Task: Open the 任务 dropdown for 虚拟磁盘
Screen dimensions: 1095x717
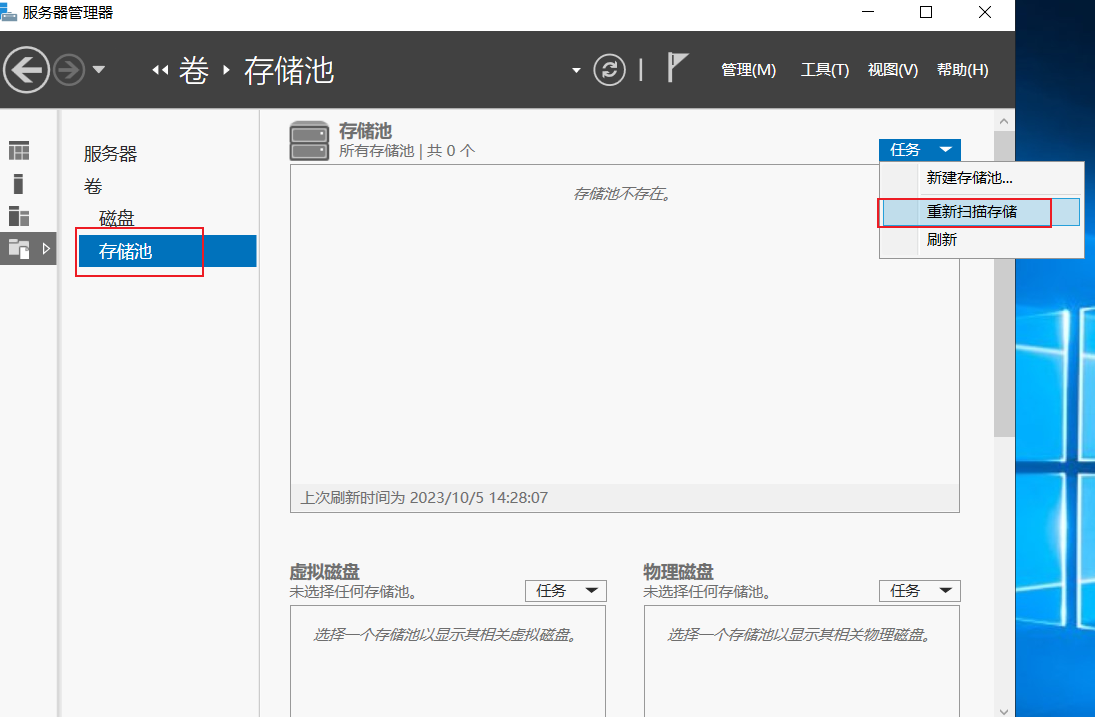Action: pyautogui.click(x=566, y=591)
